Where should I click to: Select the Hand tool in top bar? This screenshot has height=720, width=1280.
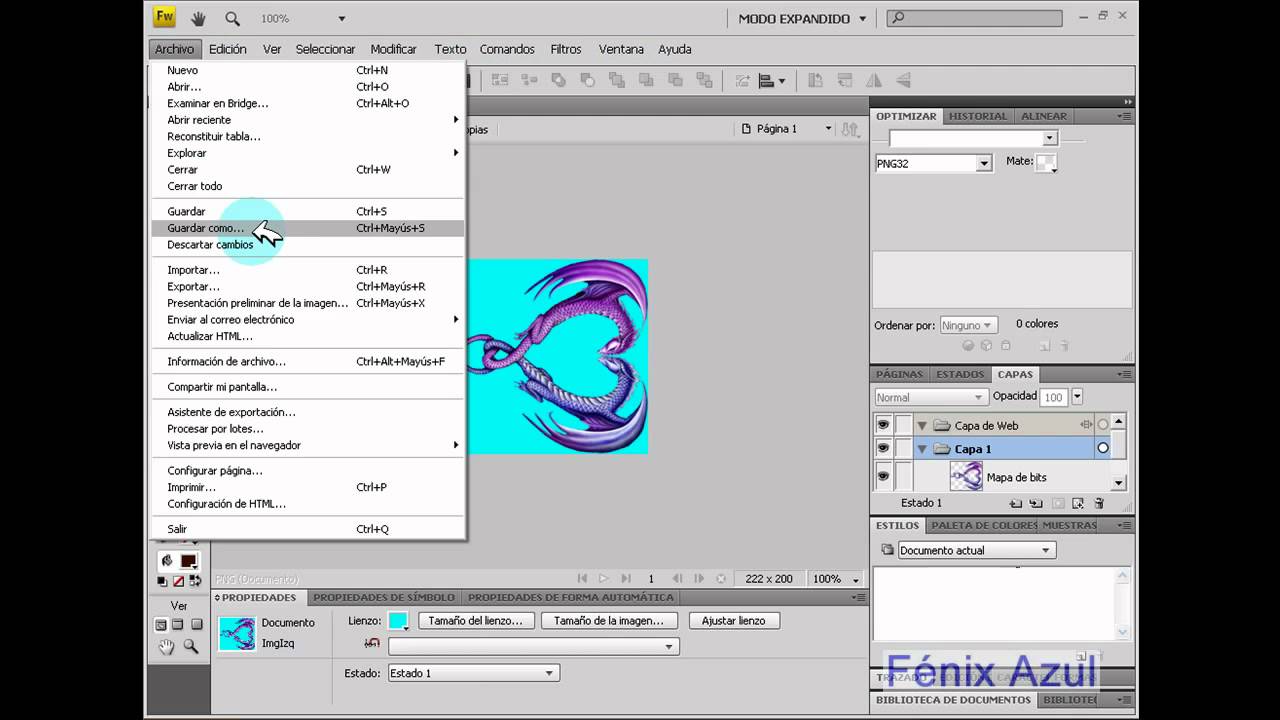198,18
